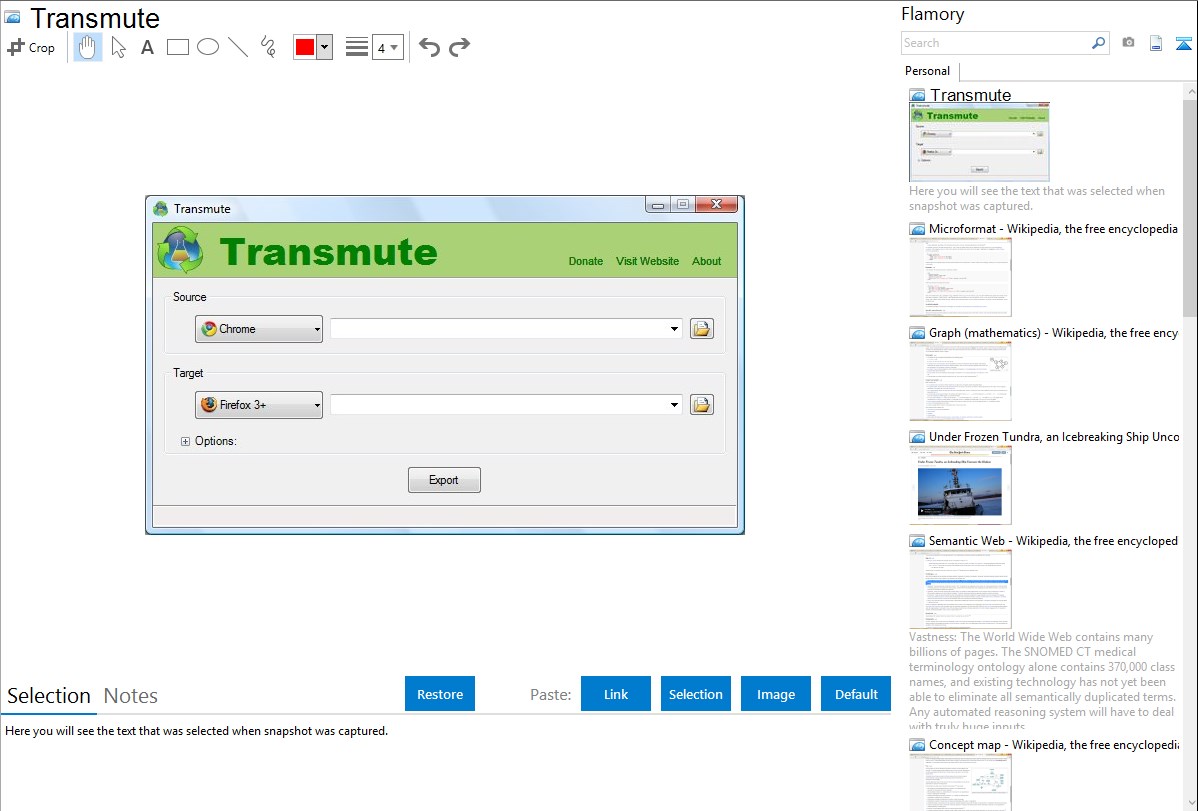This screenshot has height=811, width=1198.
Task: Click the Paste Selection button
Action: [x=695, y=694]
